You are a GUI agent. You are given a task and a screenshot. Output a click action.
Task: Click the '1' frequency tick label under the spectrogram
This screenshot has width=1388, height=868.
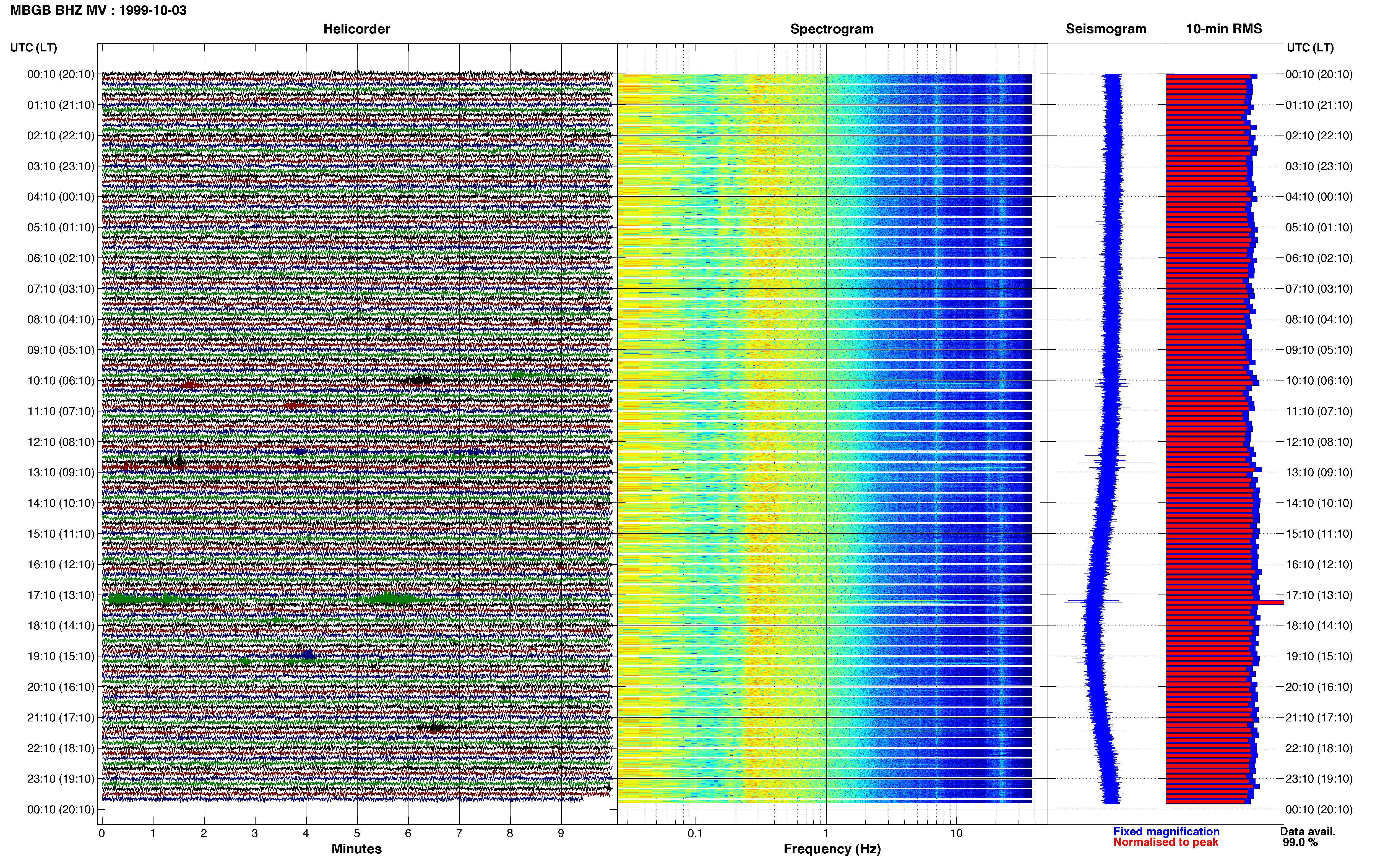[x=826, y=833]
